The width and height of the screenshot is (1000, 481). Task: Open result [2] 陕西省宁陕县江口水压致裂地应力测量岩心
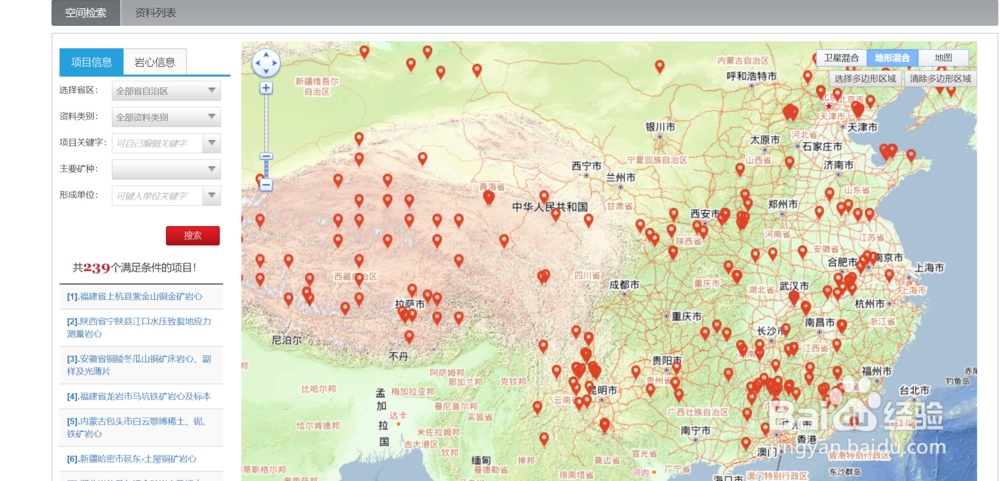point(141,327)
